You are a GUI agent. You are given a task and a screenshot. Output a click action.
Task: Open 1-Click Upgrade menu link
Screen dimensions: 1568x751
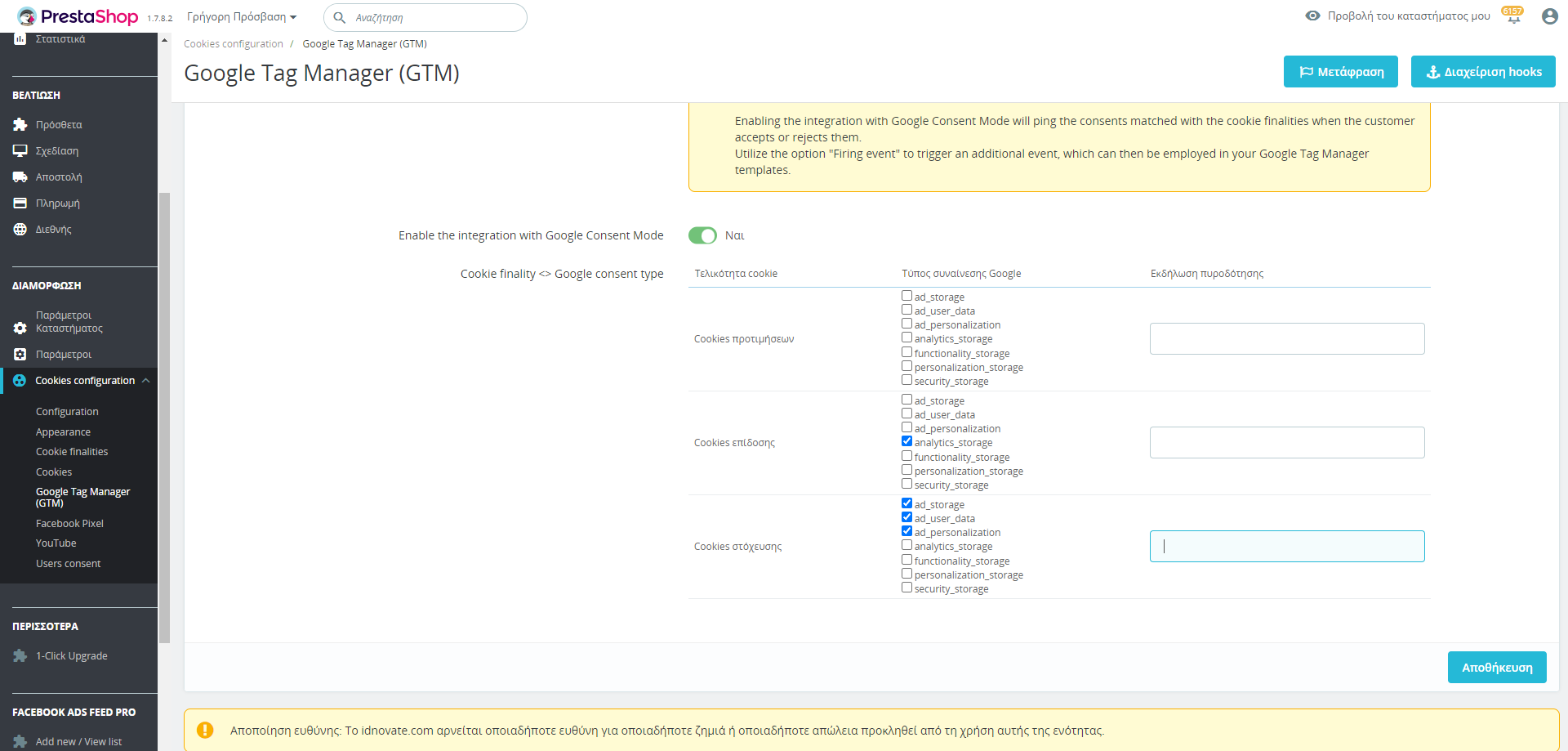pos(72,656)
